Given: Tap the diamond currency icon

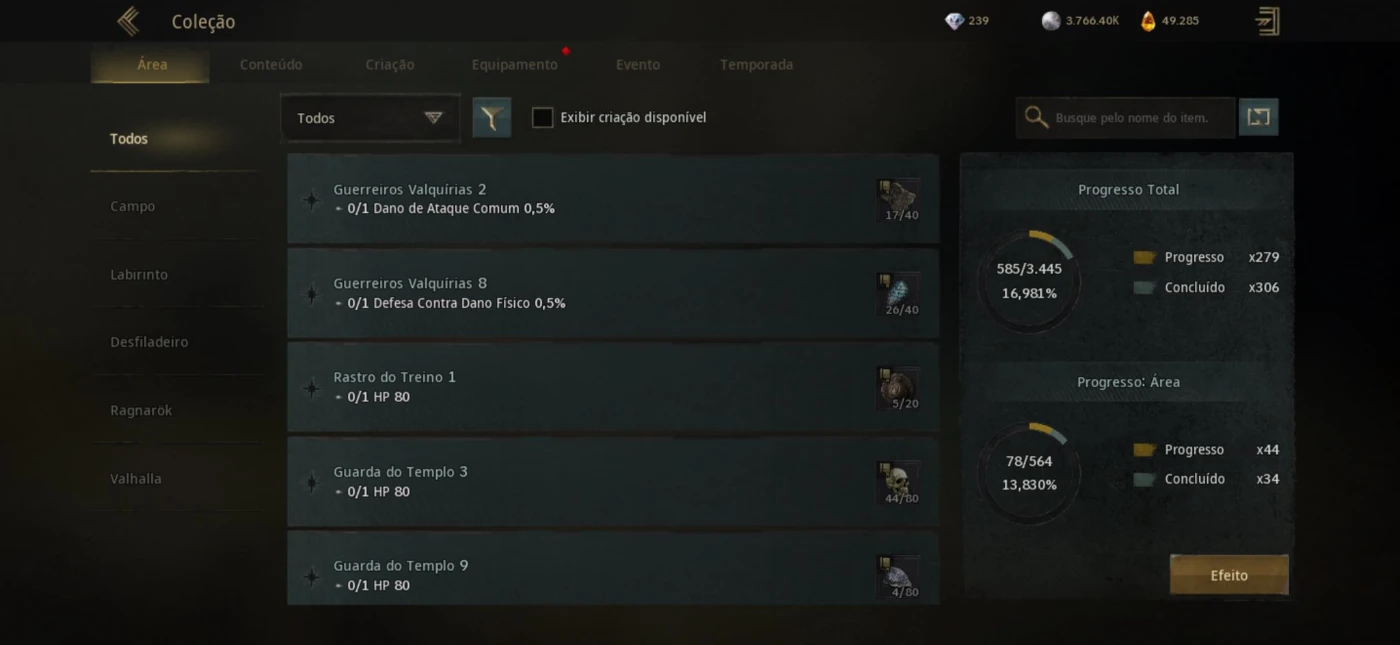Looking at the screenshot, I should (954, 21).
